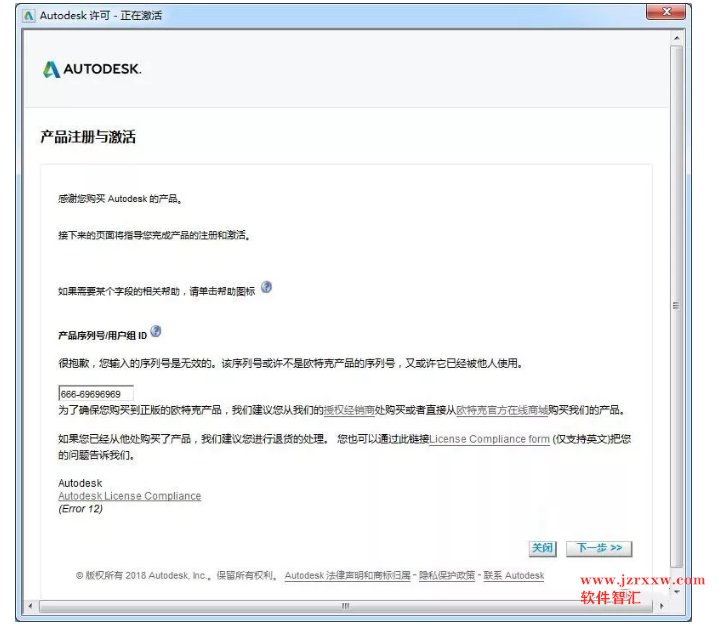Screen dimensions: 724x628
Task: Open Autodesk 法律声明和商标归属 footer link
Action: (348, 576)
